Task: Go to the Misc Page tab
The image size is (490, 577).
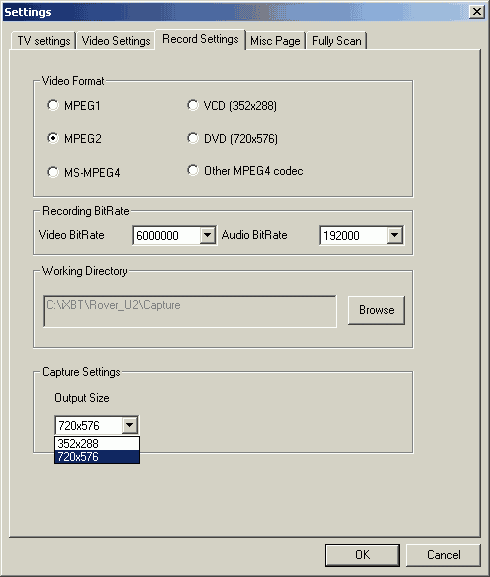Action: pyautogui.click(x=275, y=40)
